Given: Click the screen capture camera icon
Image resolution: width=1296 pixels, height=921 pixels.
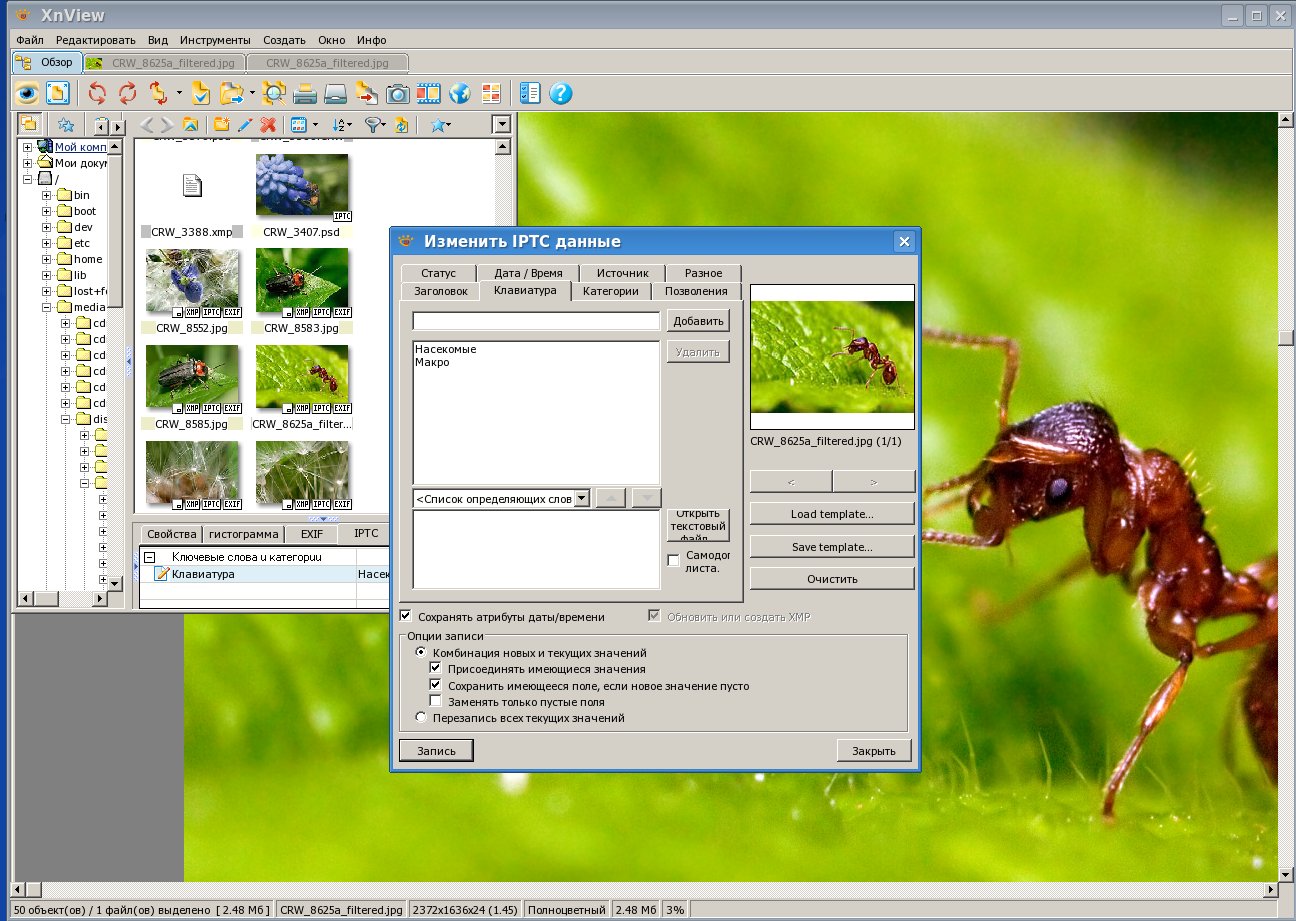Looking at the screenshot, I should point(398,94).
